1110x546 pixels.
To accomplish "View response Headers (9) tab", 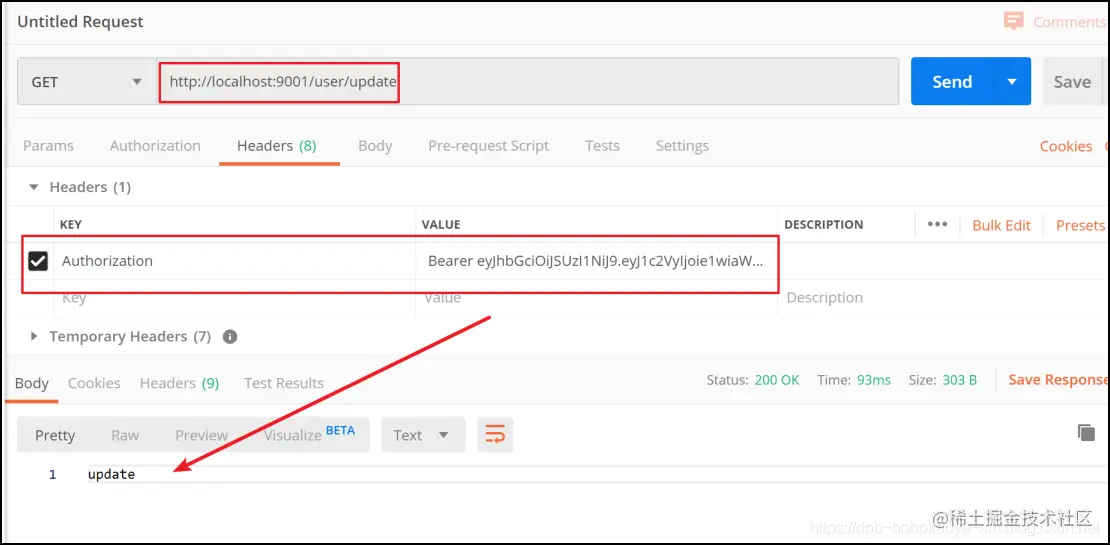I will pyautogui.click(x=180, y=383).
